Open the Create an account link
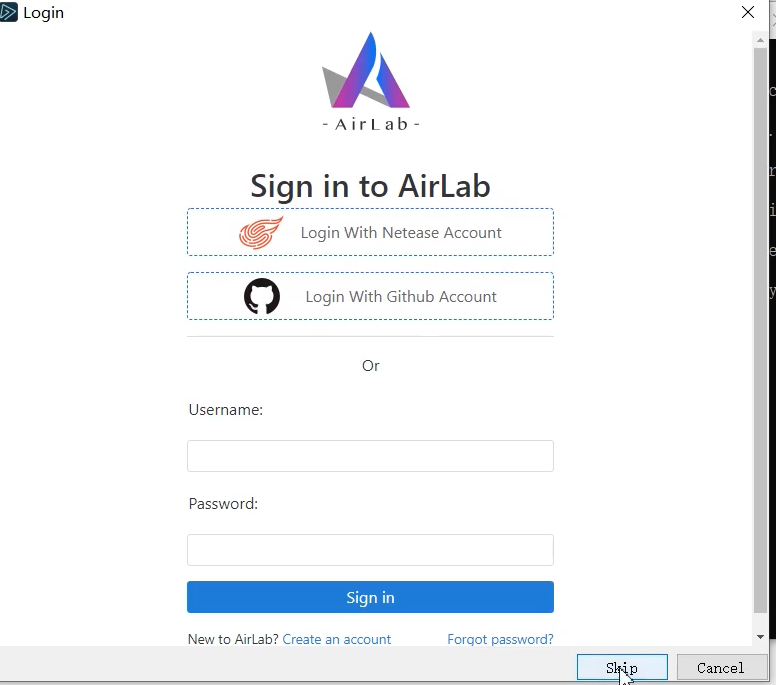776x685 pixels. click(337, 639)
